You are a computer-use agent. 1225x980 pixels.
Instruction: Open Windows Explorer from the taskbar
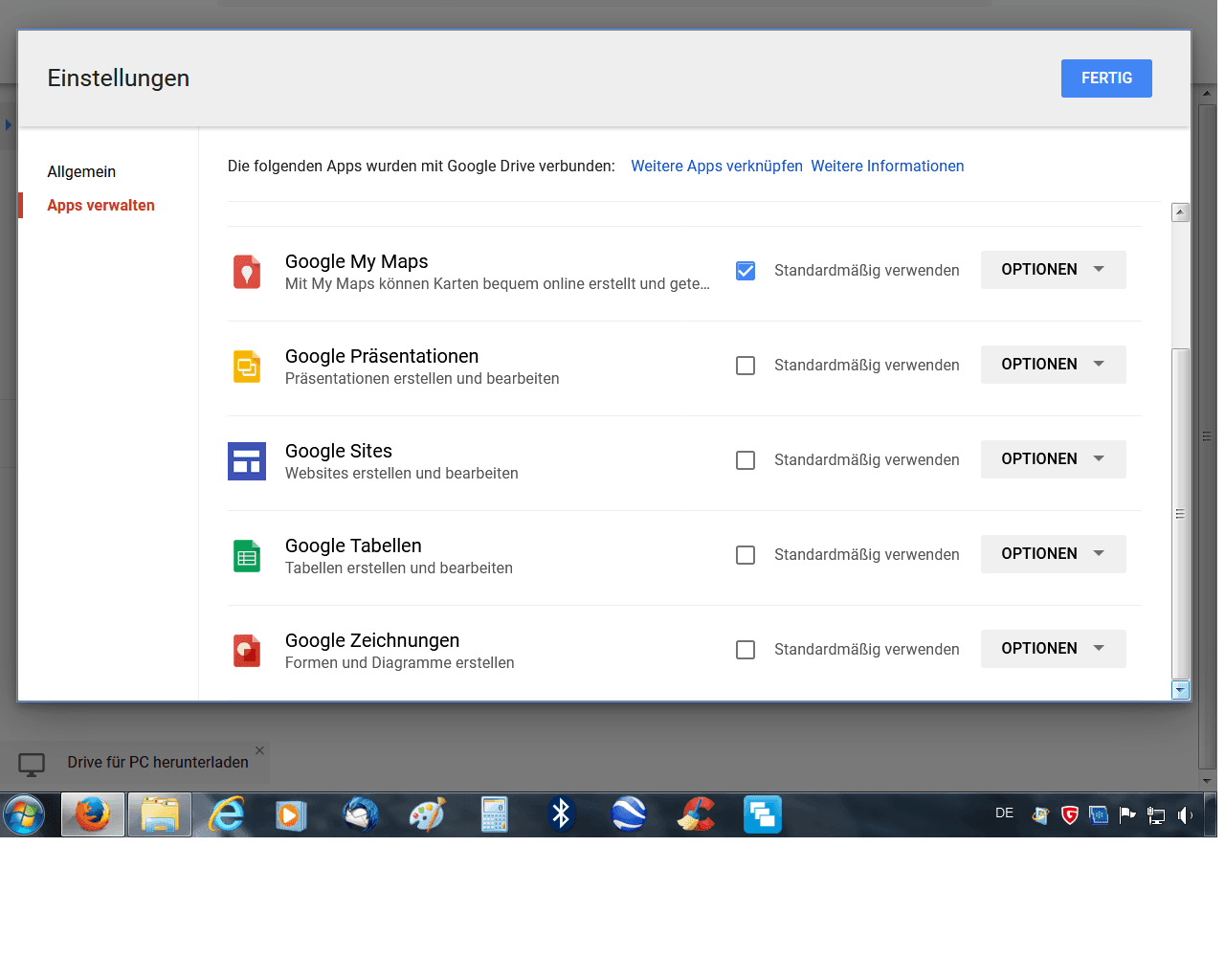pyautogui.click(x=160, y=815)
